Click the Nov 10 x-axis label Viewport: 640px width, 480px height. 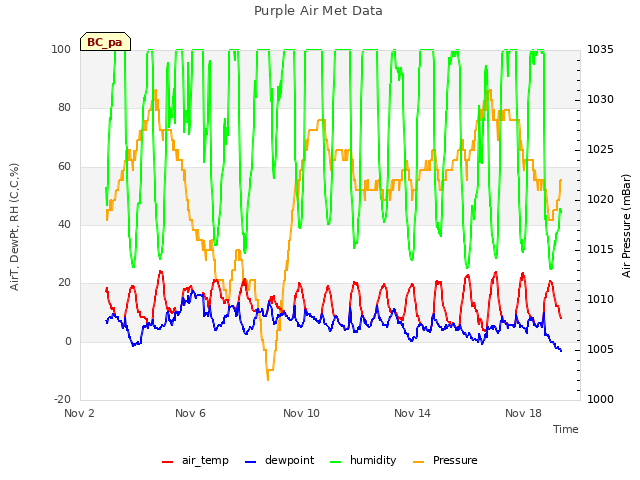pos(301,413)
